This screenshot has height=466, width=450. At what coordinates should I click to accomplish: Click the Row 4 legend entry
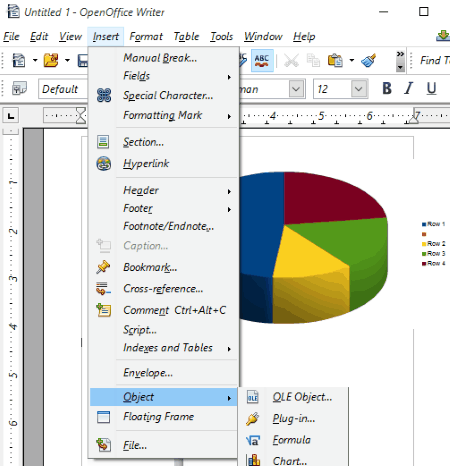(x=433, y=263)
